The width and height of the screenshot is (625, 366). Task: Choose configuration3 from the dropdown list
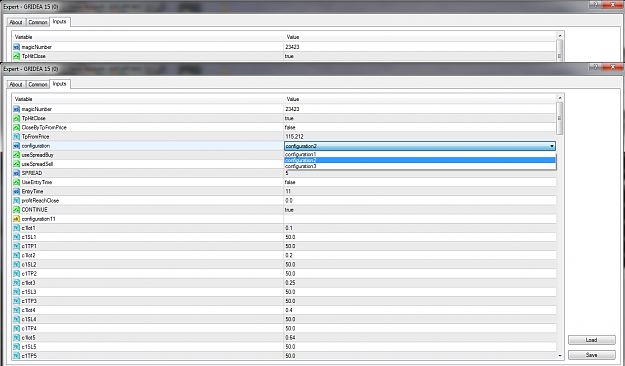420,166
